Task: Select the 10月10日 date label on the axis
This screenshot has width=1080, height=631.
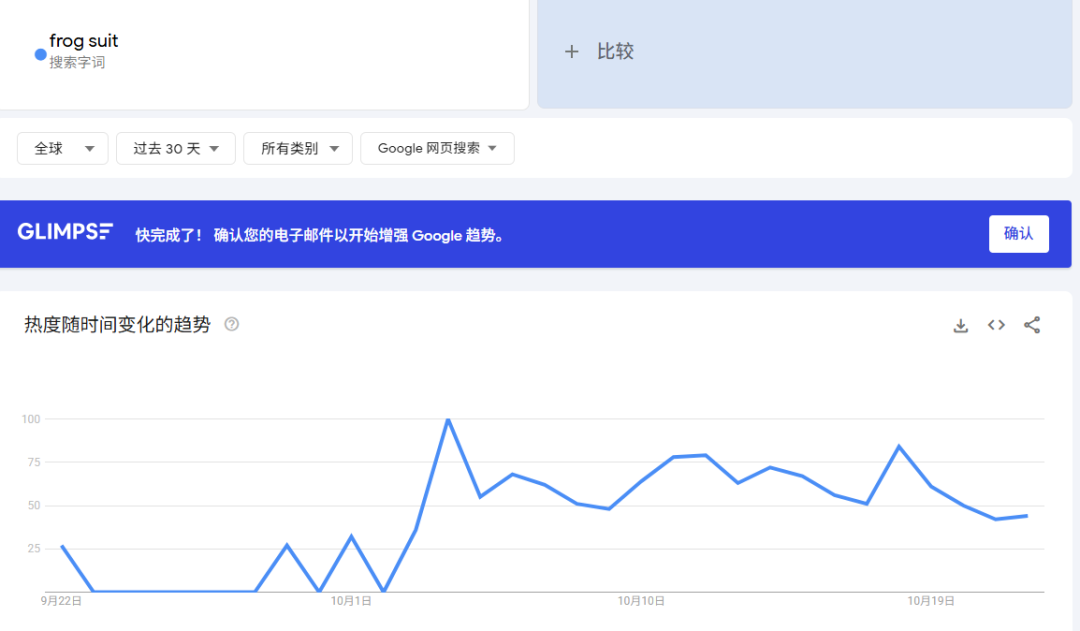Action: 641,601
